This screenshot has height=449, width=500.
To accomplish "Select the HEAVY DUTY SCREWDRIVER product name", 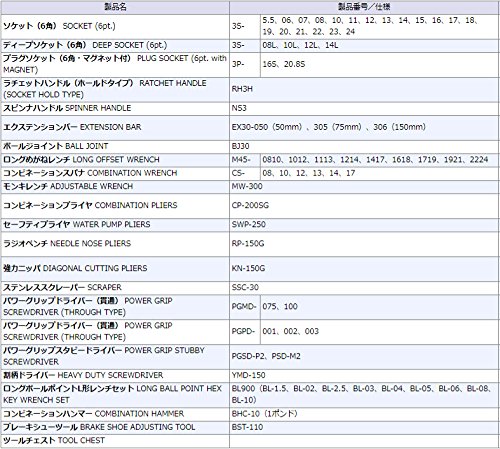I will tap(115, 376).
